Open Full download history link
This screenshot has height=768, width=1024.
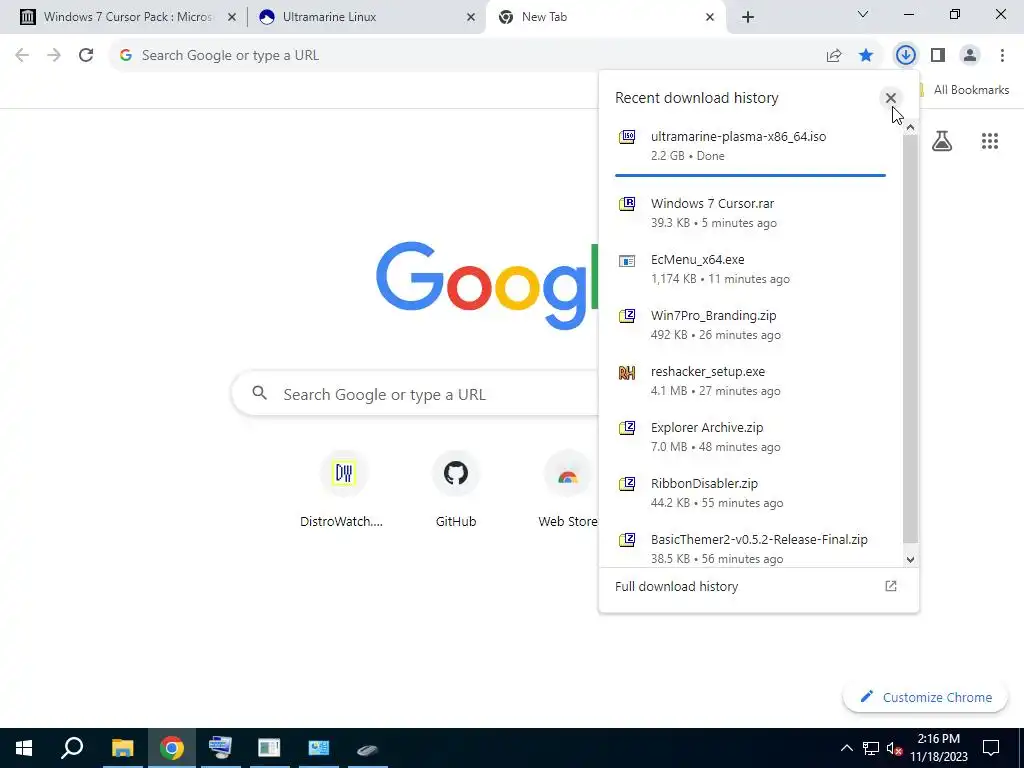(x=677, y=586)
